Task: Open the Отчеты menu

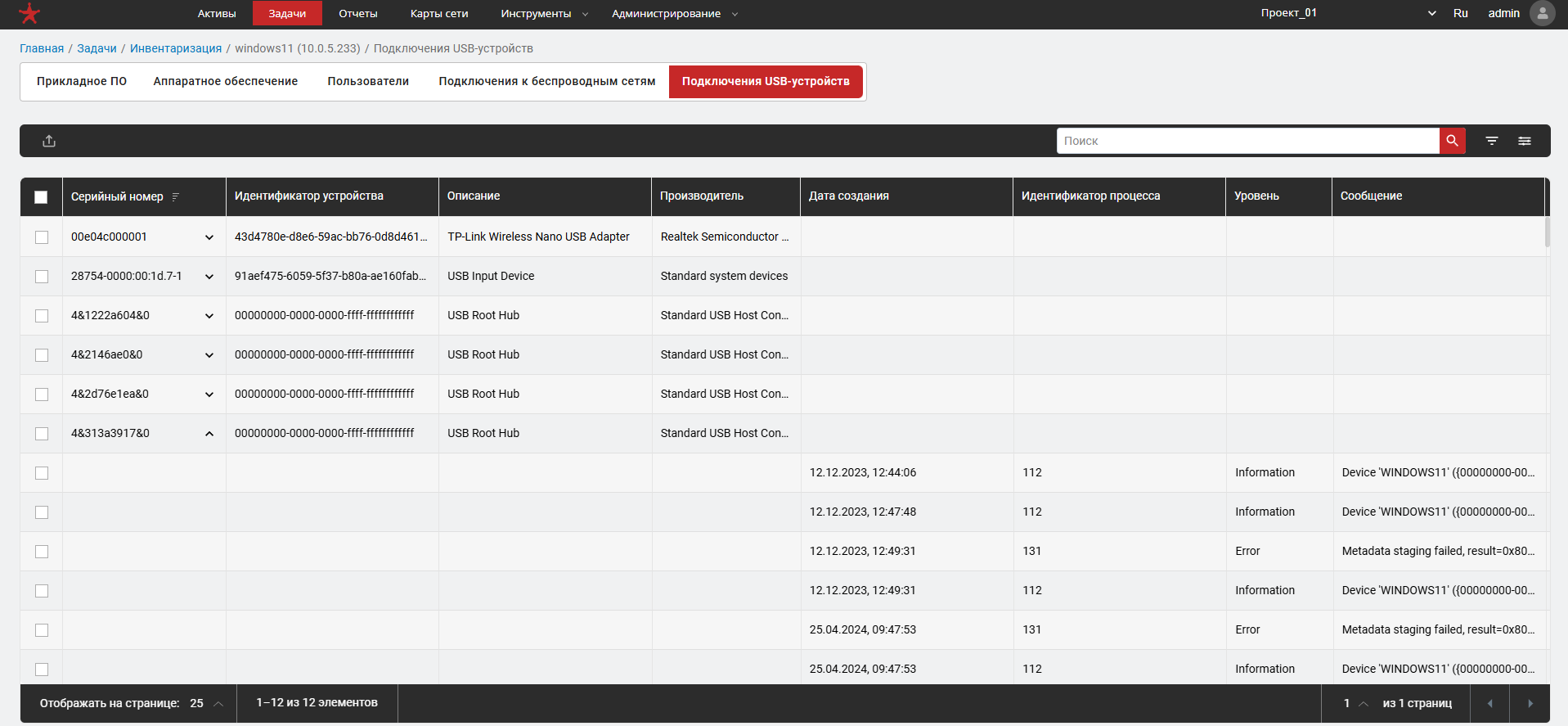Action: point(358,13)
